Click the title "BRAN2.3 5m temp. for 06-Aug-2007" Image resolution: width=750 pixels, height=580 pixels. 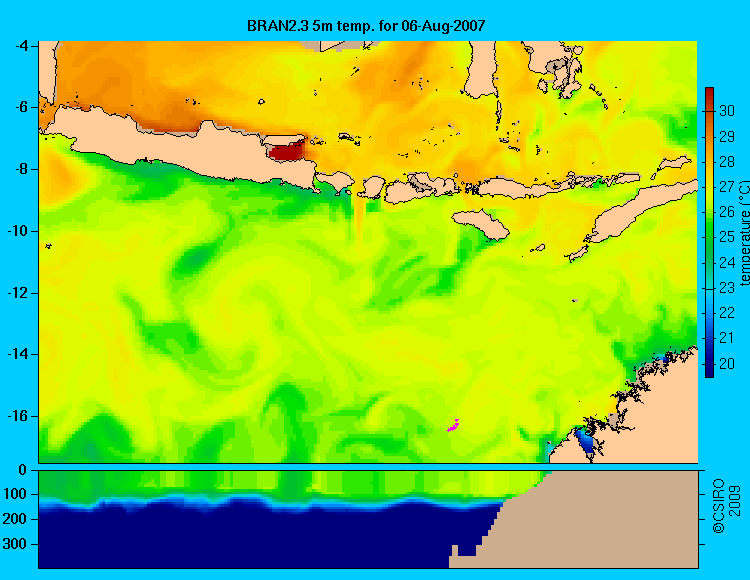click(x=366, y=25)
